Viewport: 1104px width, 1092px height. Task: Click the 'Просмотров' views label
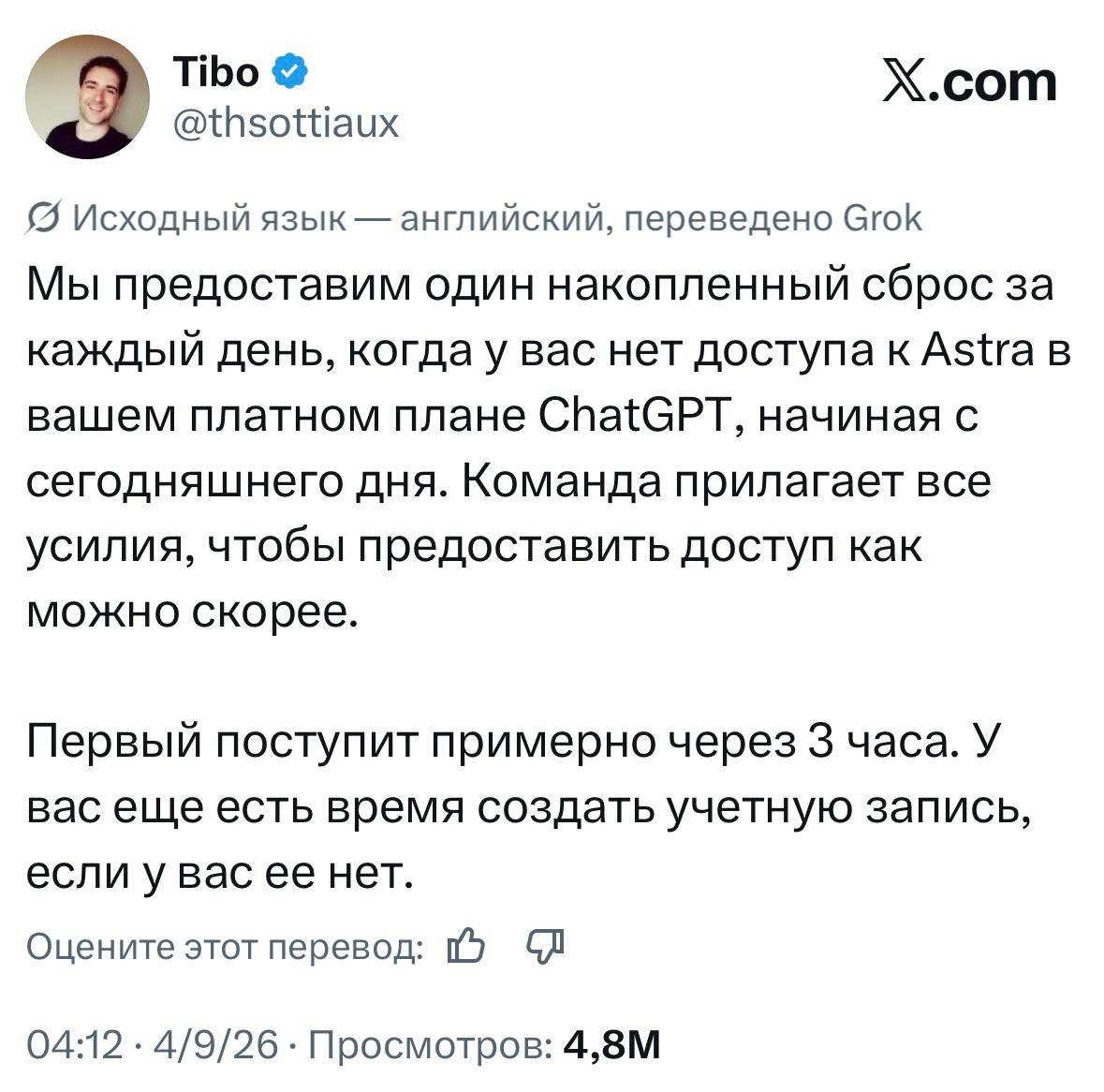point(431,1044)
